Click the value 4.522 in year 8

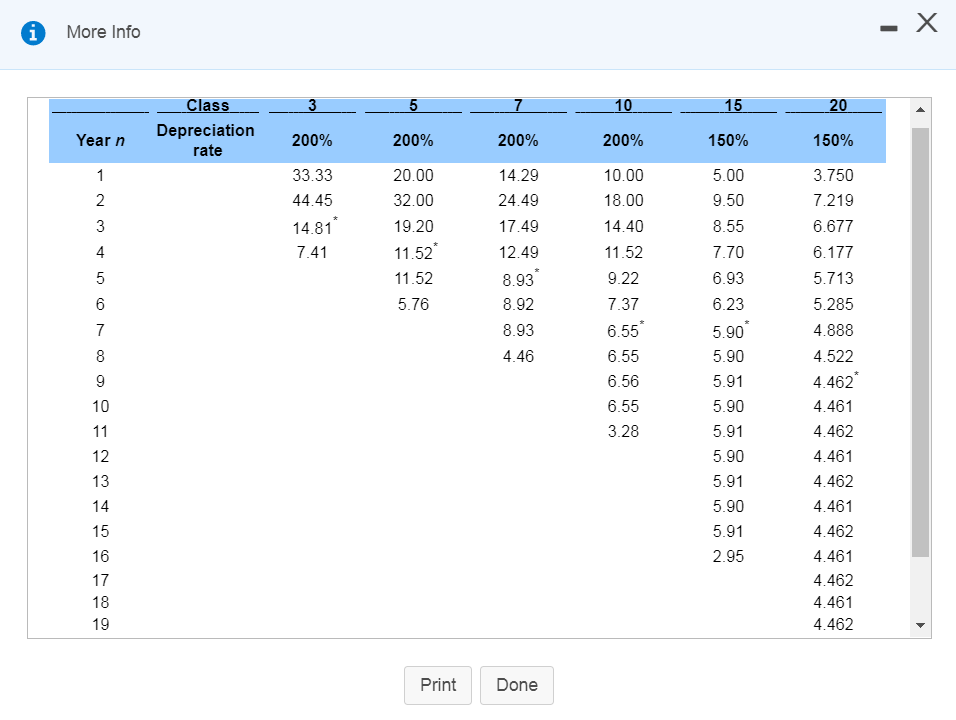833,357
